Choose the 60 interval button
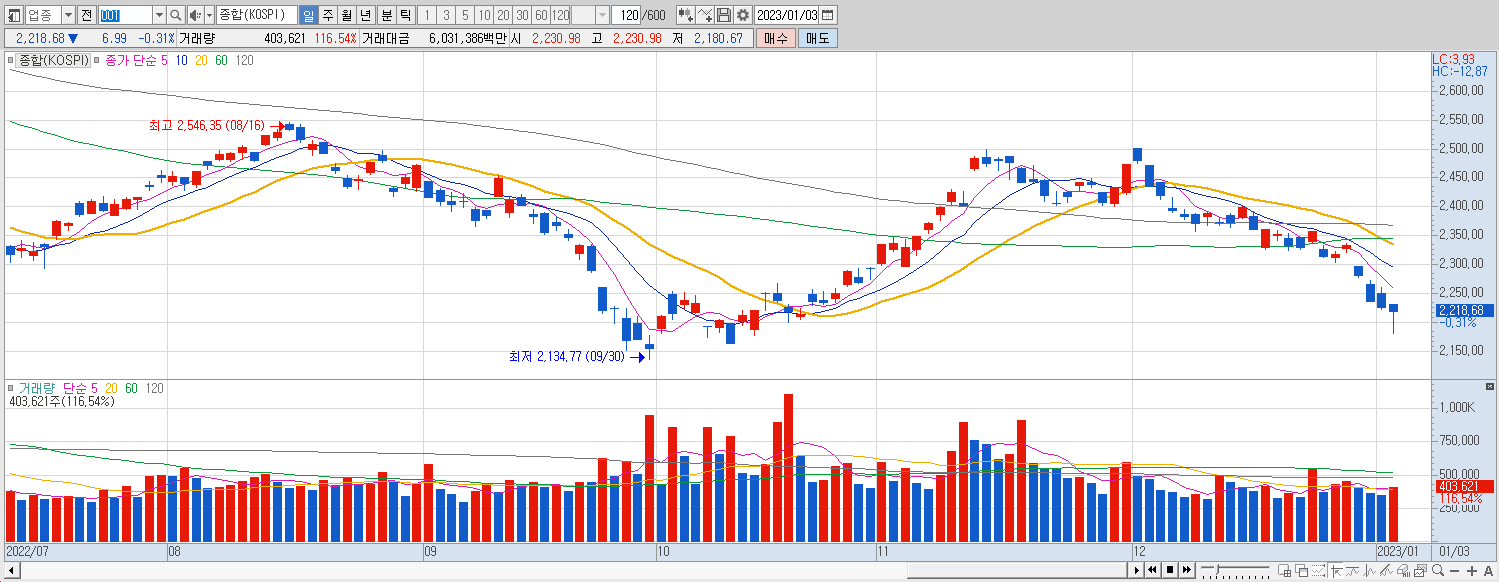Viewport: 1499px width, 582px height. (x=541, y=15)
